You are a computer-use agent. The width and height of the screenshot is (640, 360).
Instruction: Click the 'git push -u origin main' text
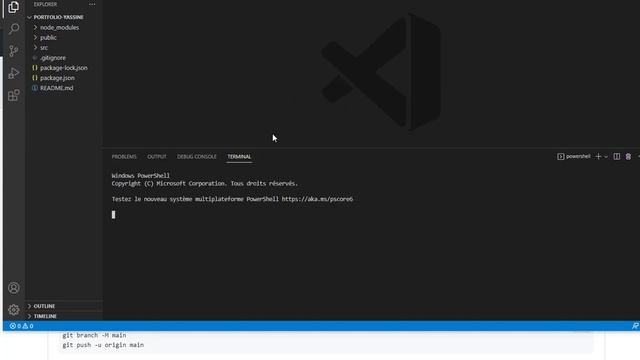point(103,345)
